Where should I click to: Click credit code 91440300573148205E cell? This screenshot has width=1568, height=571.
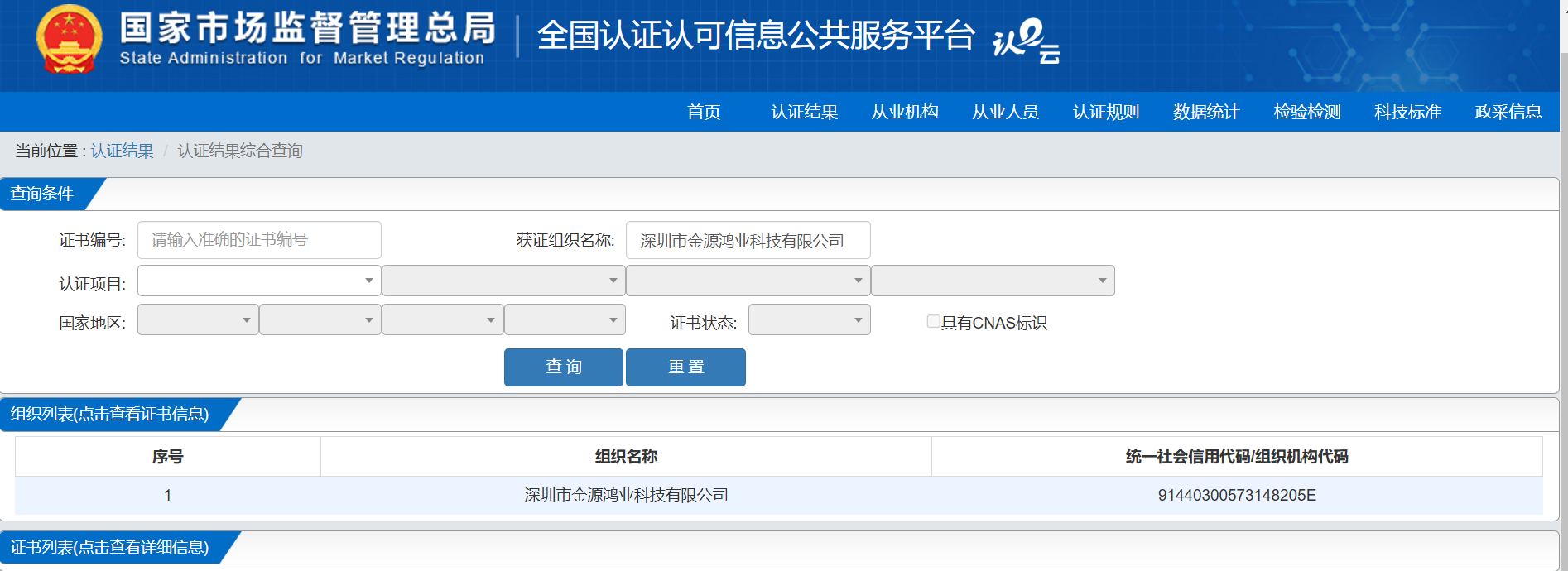pos(1237,495)
